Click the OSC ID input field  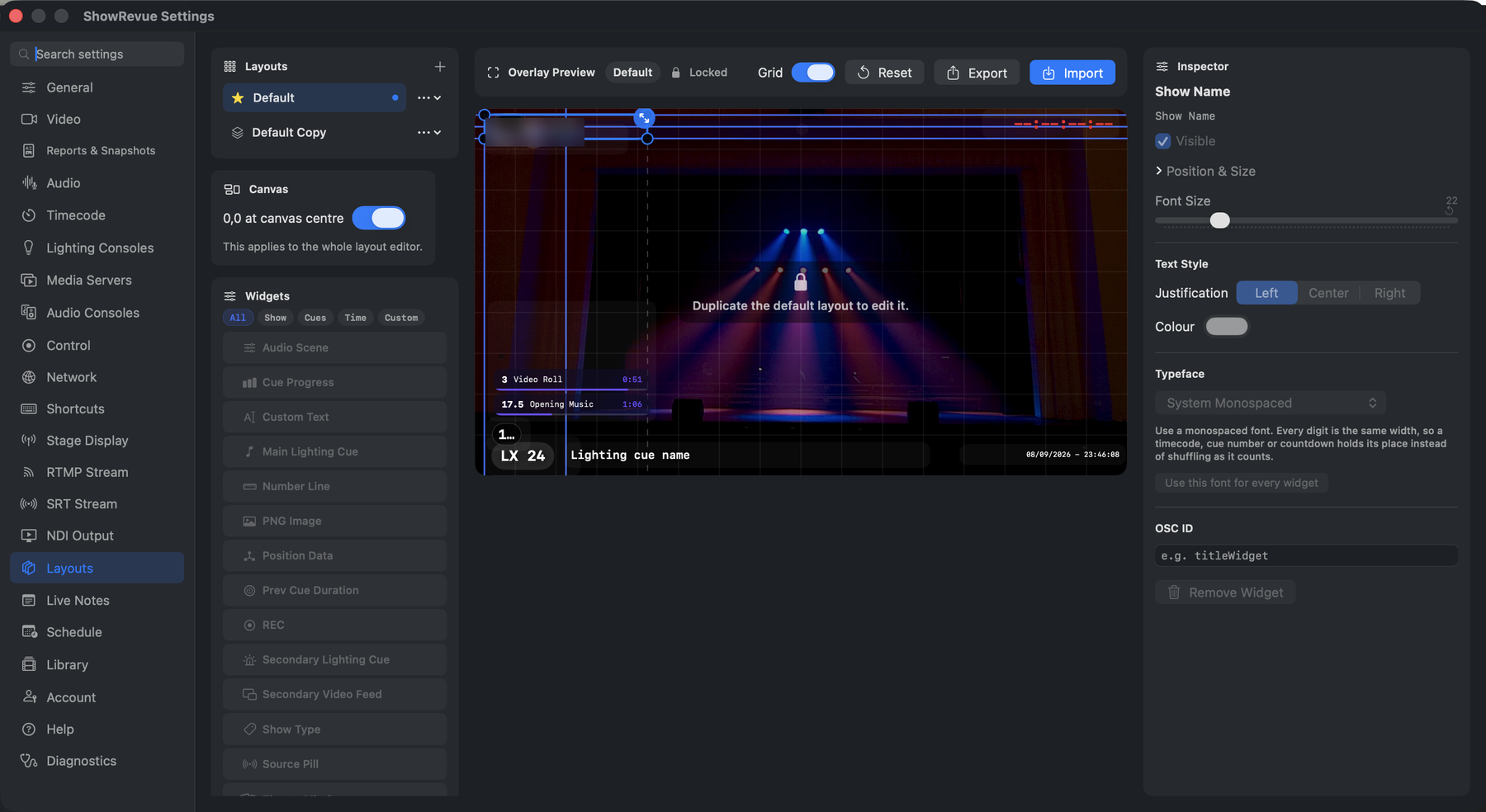point(1306,556)
